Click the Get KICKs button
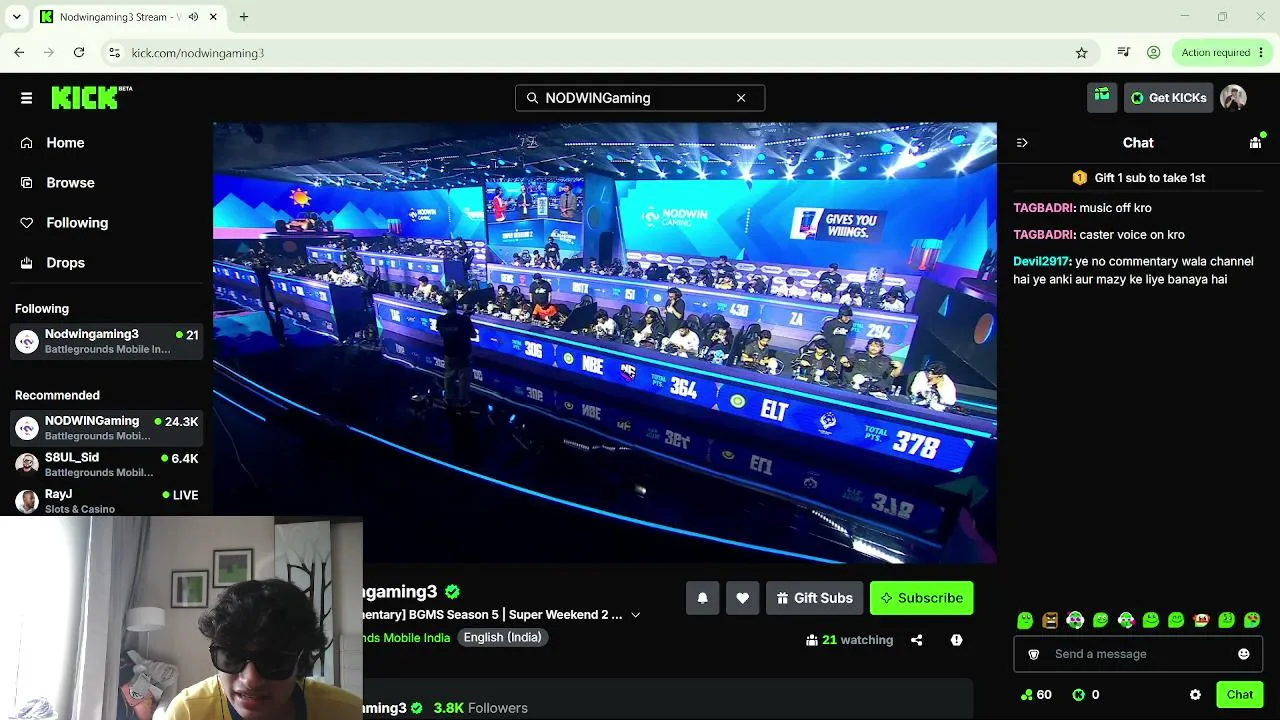 click(x=1168, y=98)
